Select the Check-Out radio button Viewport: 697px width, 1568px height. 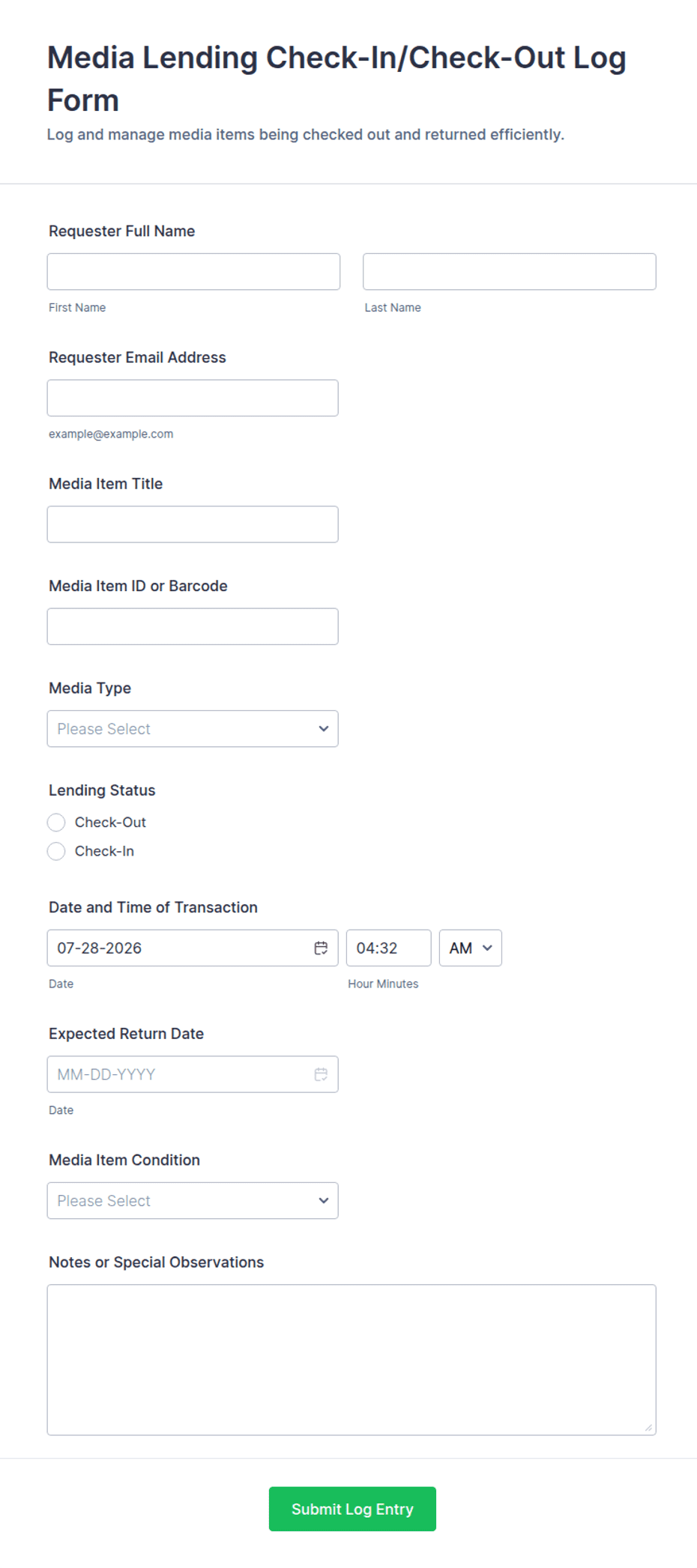pos(56,822)
